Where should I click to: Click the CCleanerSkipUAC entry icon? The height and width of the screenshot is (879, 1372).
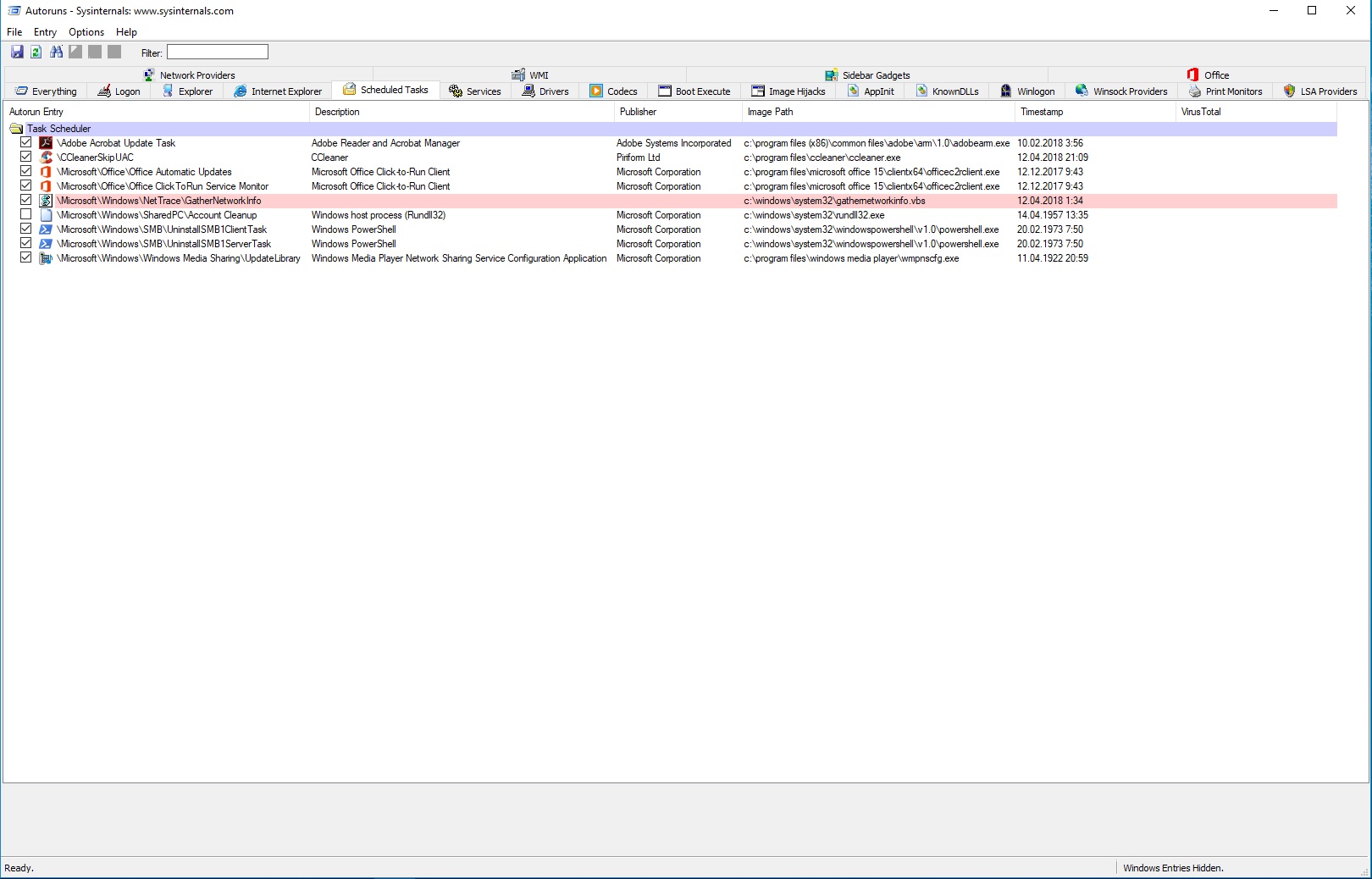tap(46, 158)
